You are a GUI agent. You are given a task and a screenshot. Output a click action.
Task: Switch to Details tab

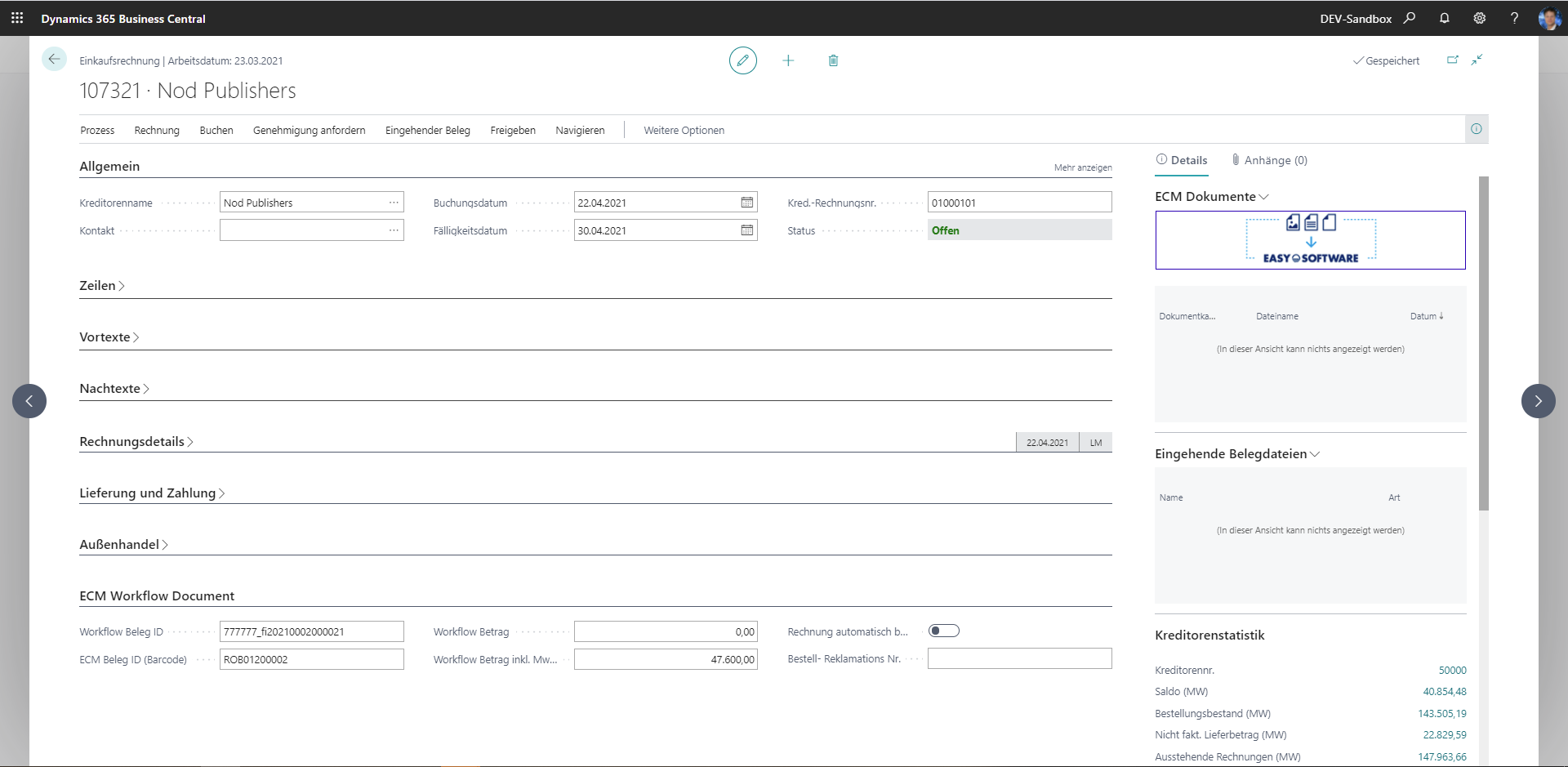(1182, 161)
